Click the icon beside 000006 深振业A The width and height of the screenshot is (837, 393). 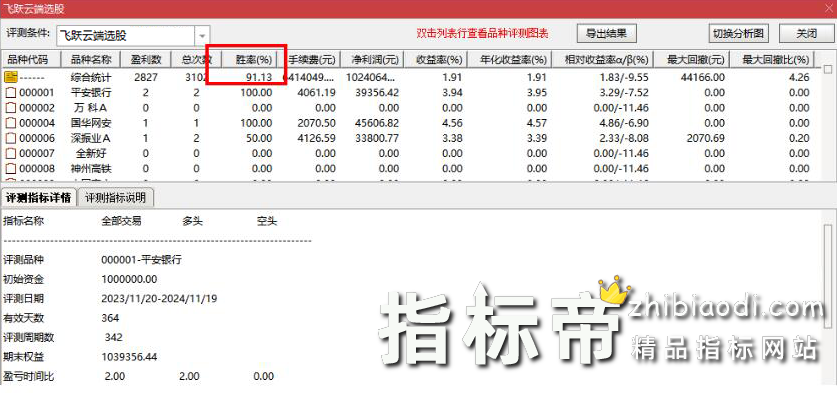tap(11, 138)
